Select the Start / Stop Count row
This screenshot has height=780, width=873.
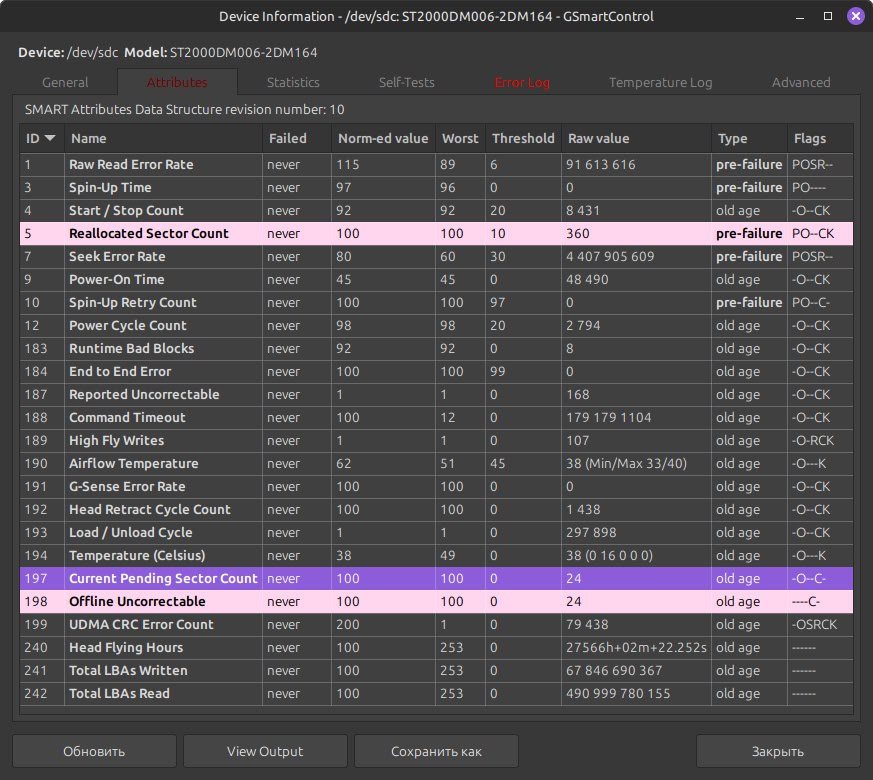436,210
